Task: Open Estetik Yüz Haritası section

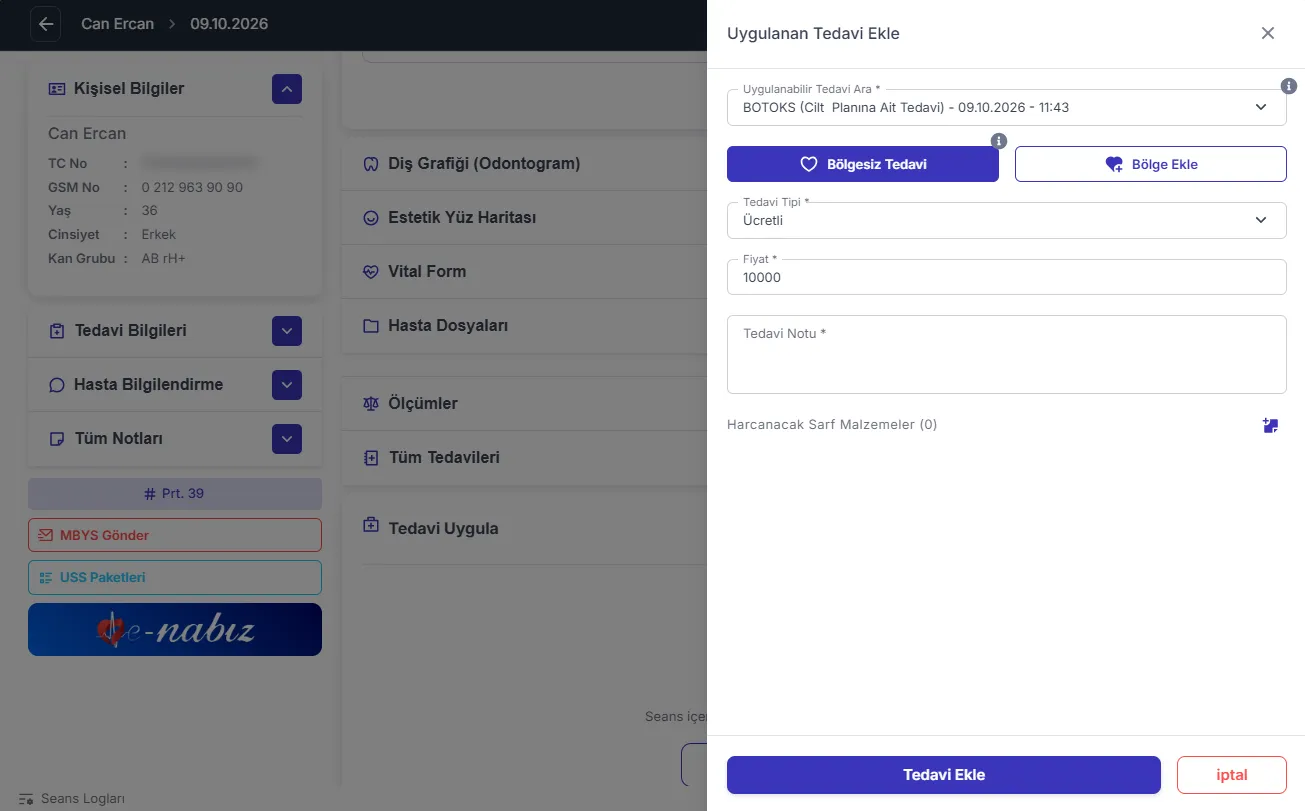Action: 524,218
